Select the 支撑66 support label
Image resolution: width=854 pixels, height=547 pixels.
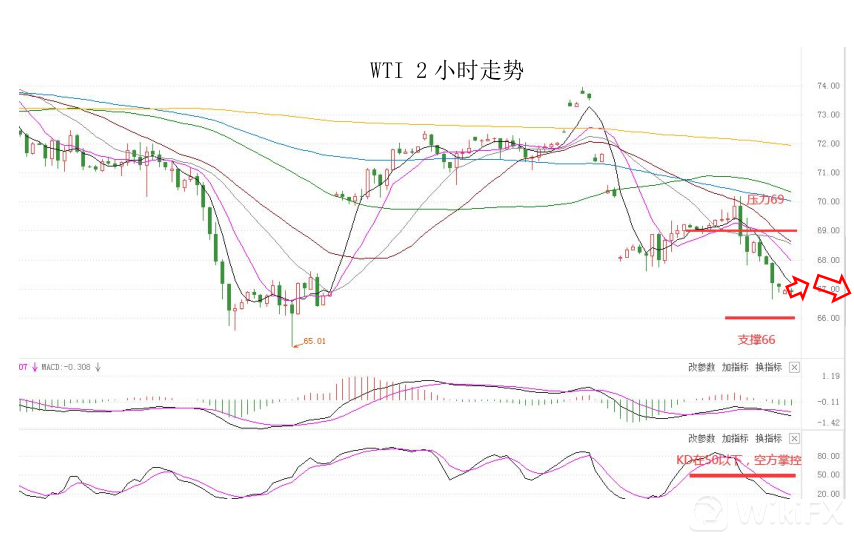[x=757, y=340]
